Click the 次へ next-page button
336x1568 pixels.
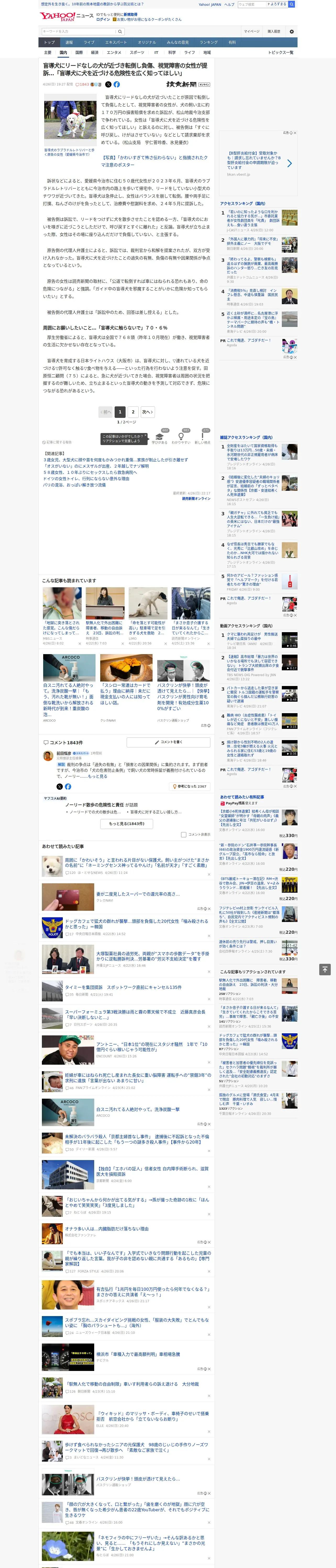click(x=148, y=412)
